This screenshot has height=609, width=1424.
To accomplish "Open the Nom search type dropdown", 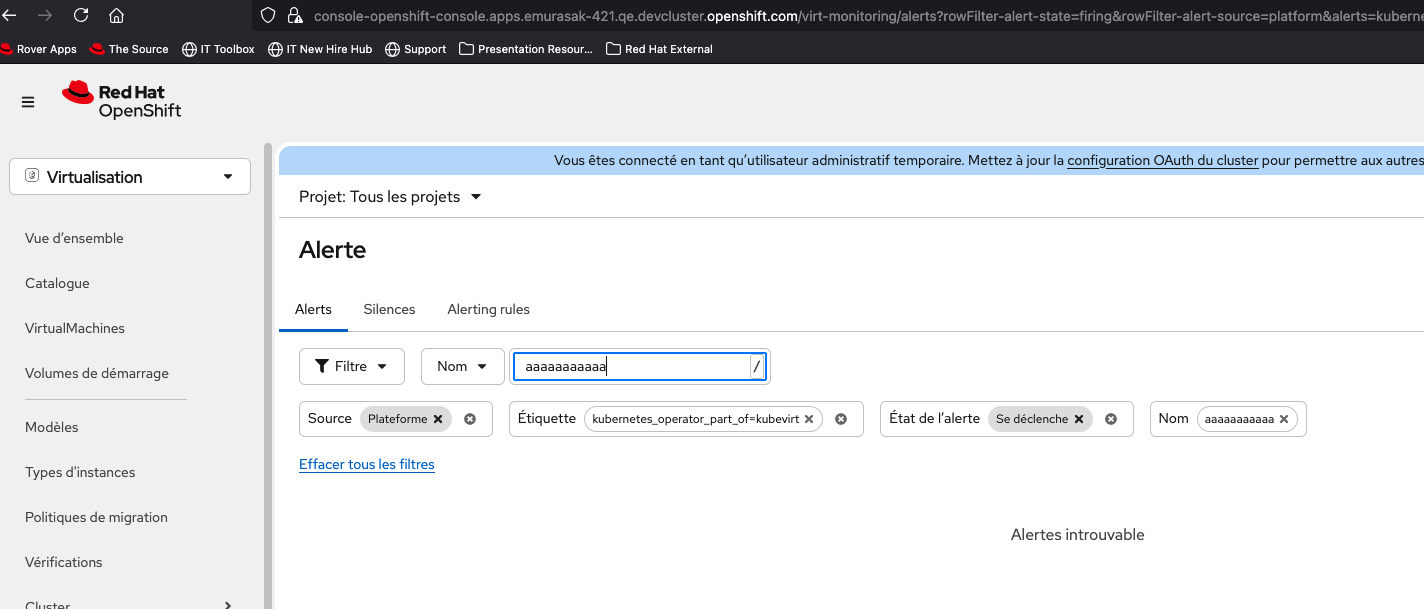I will 461,367.
